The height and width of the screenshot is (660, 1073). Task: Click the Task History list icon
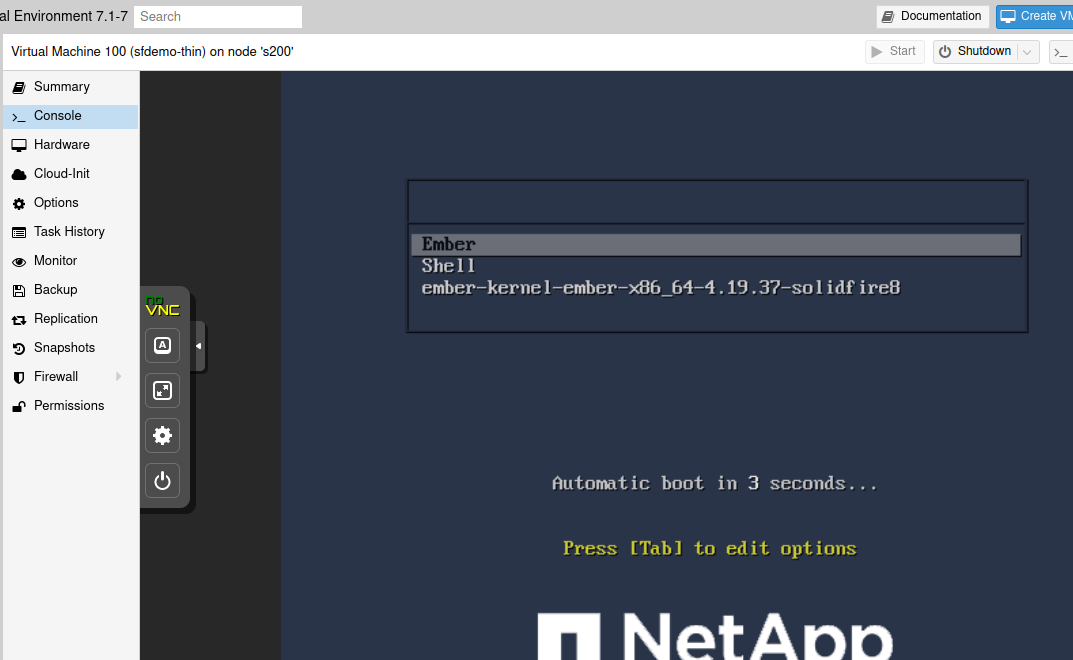point(19,233)
